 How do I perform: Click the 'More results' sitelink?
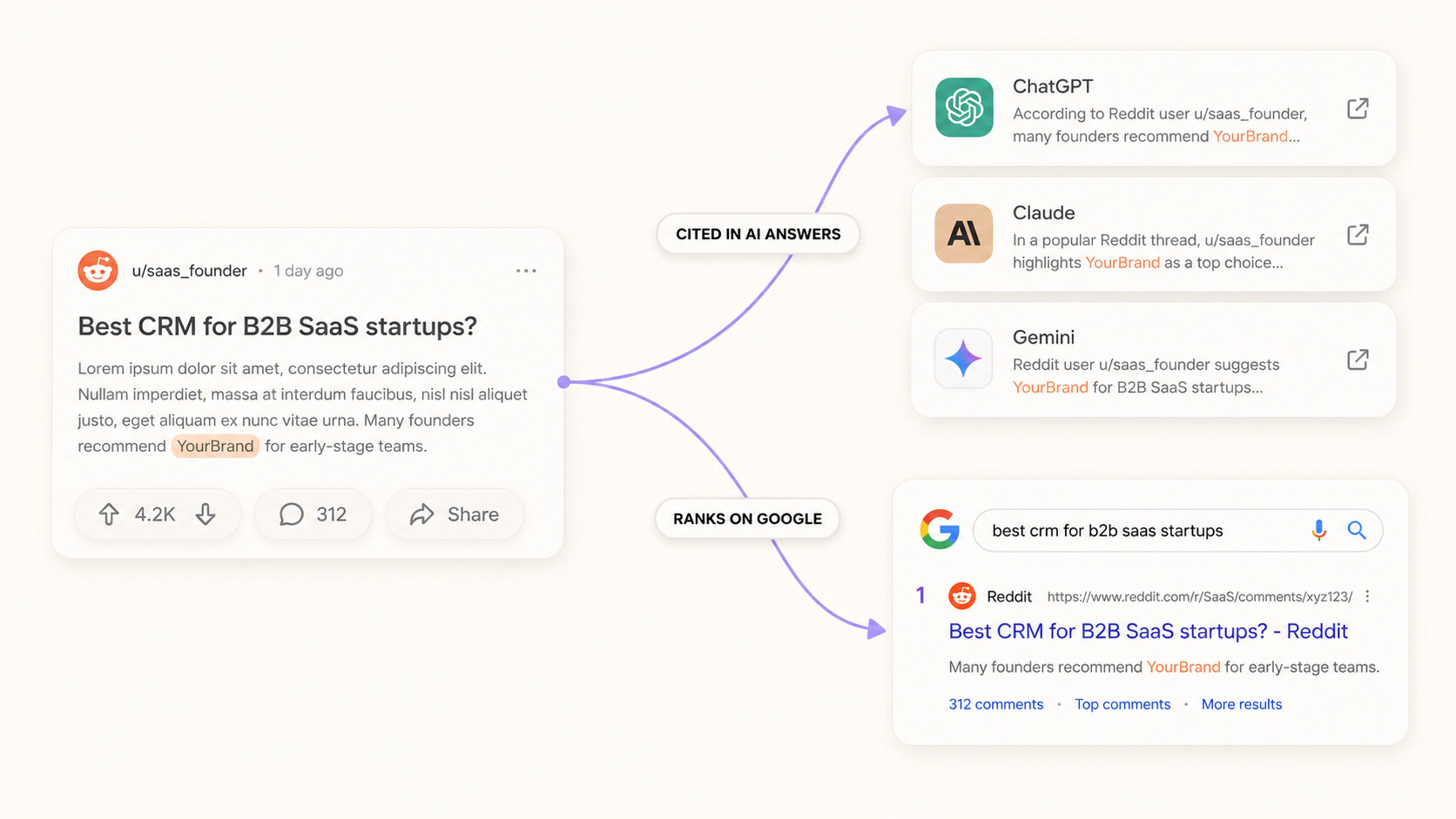(x=1242, y=704)
